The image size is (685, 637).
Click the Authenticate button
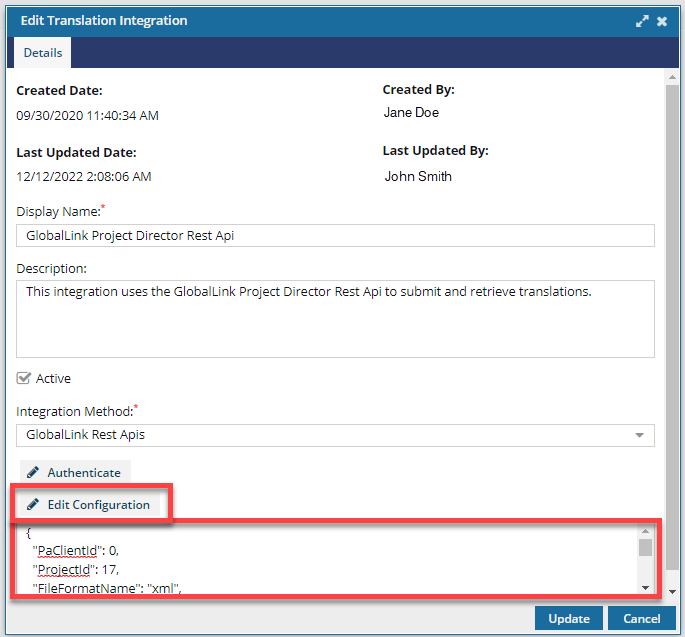point(75,472)
